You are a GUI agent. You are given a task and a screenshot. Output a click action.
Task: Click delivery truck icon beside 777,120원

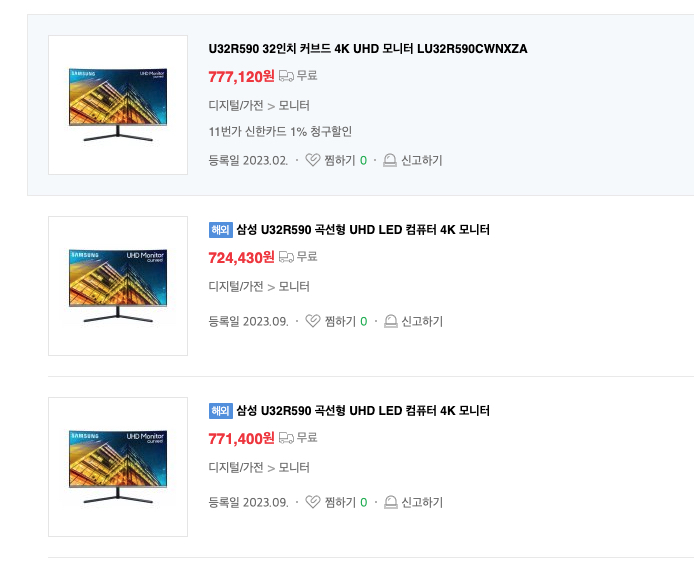pyautogui.click(x=286, y=75)
